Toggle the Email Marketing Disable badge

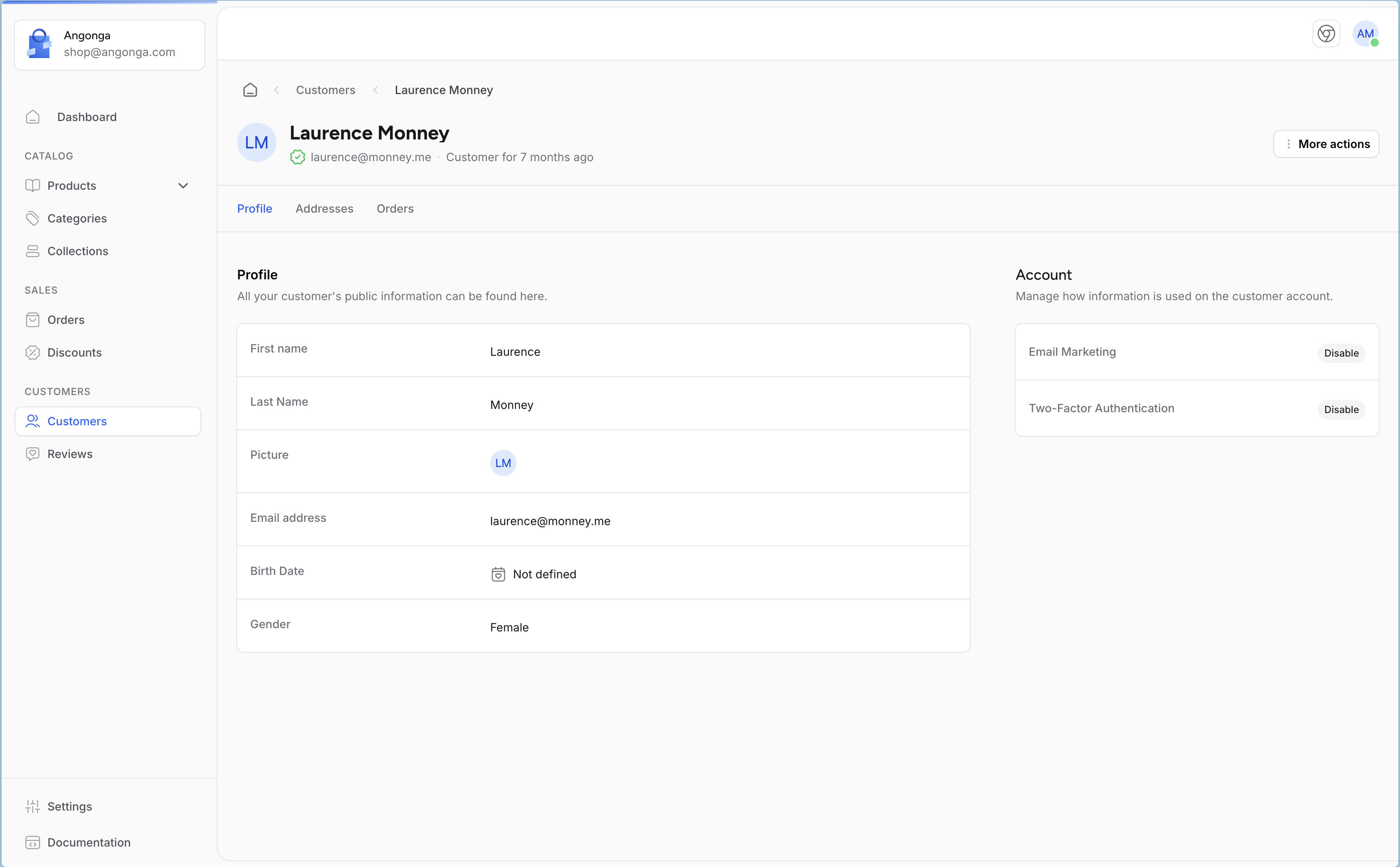[x=1340, y=353]
